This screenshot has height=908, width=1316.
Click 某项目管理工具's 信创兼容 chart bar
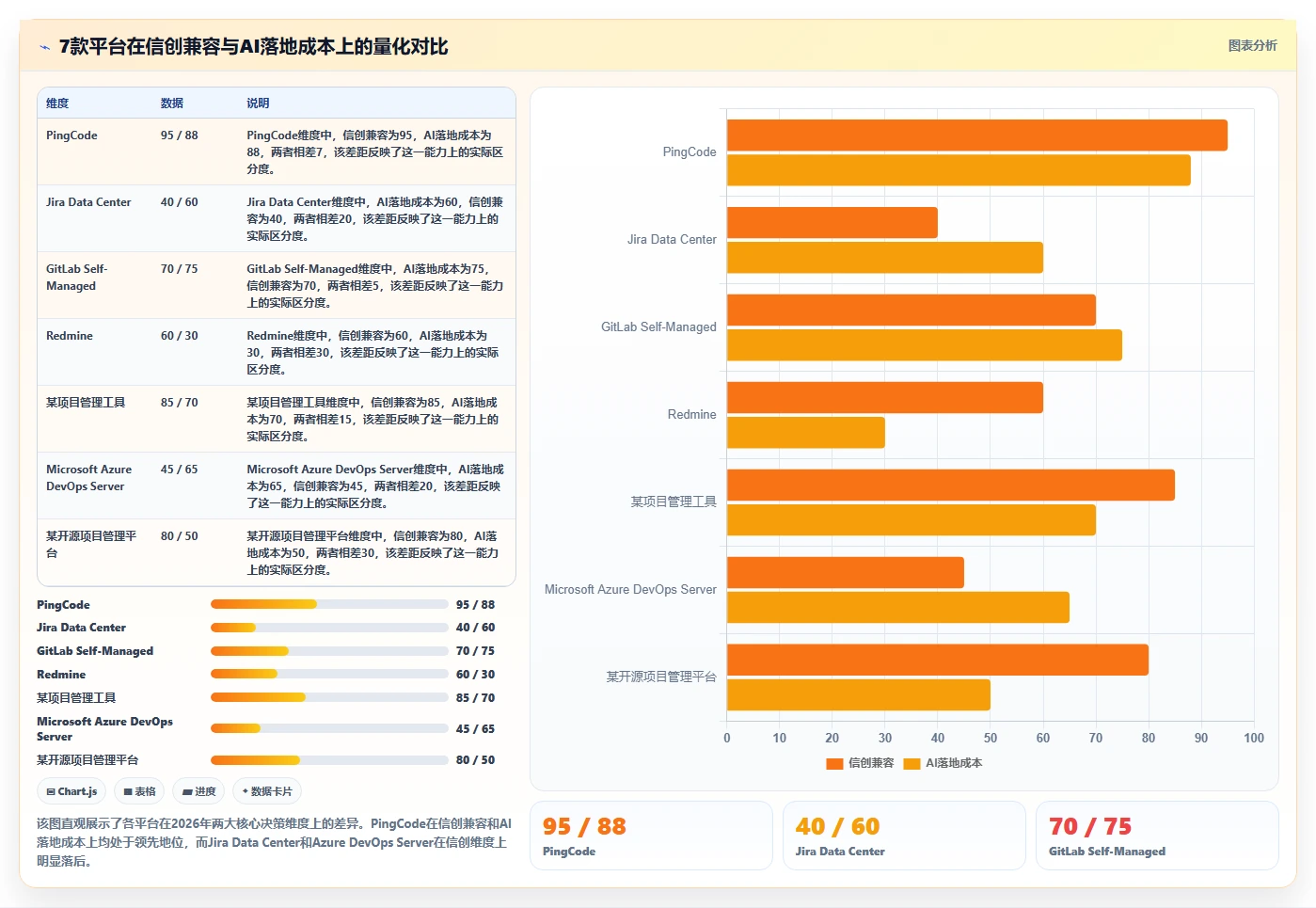[x=951, y=486]
